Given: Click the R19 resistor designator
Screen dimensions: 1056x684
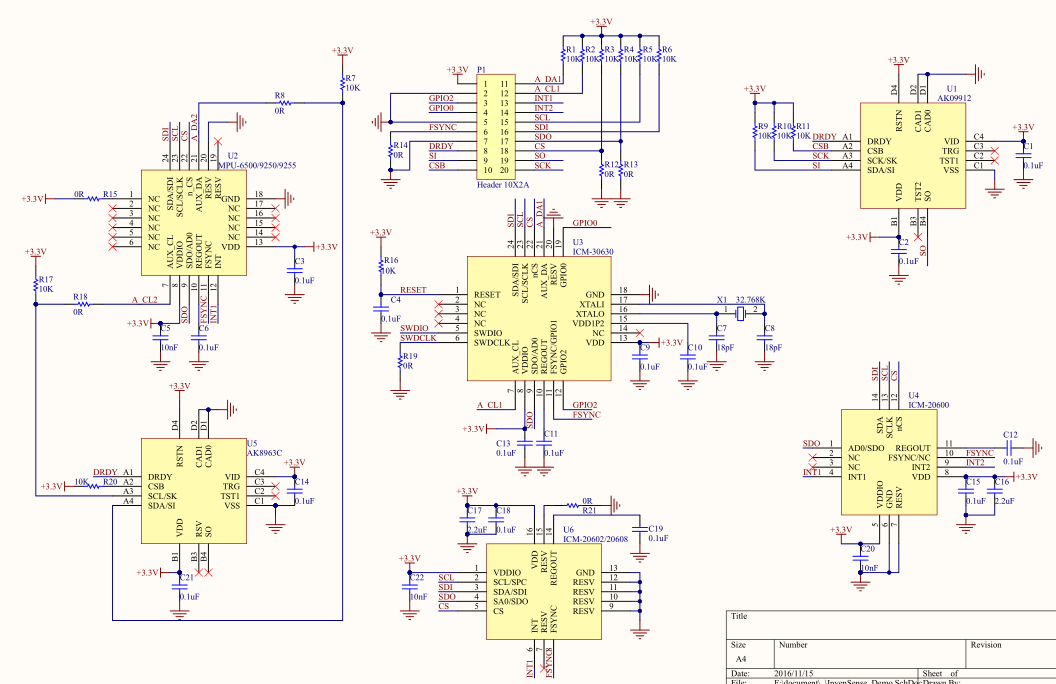Looking at the screenshot, I should (409, 356).
